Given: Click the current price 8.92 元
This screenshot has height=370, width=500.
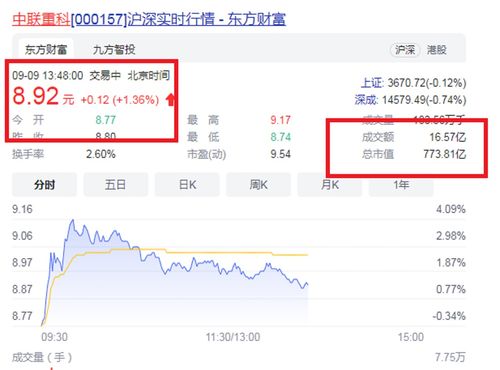Looking at the screenshot, I should [43, 96].
